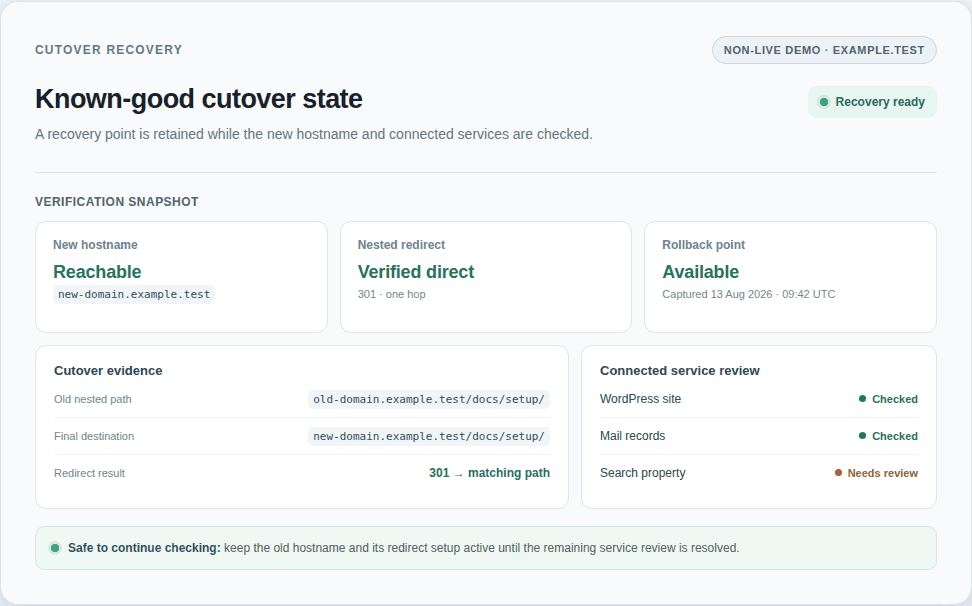
Task: Click the Final destination label
Action: pos(94,436)
